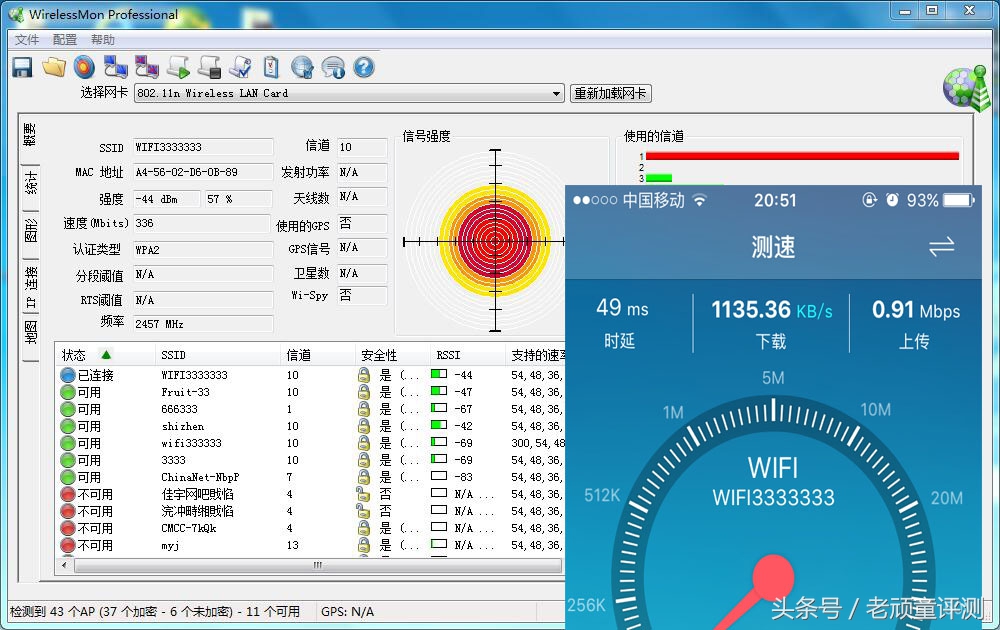
Task: Open the clipboard report icon
Action: pyautogui.click(x=270, y=67)
